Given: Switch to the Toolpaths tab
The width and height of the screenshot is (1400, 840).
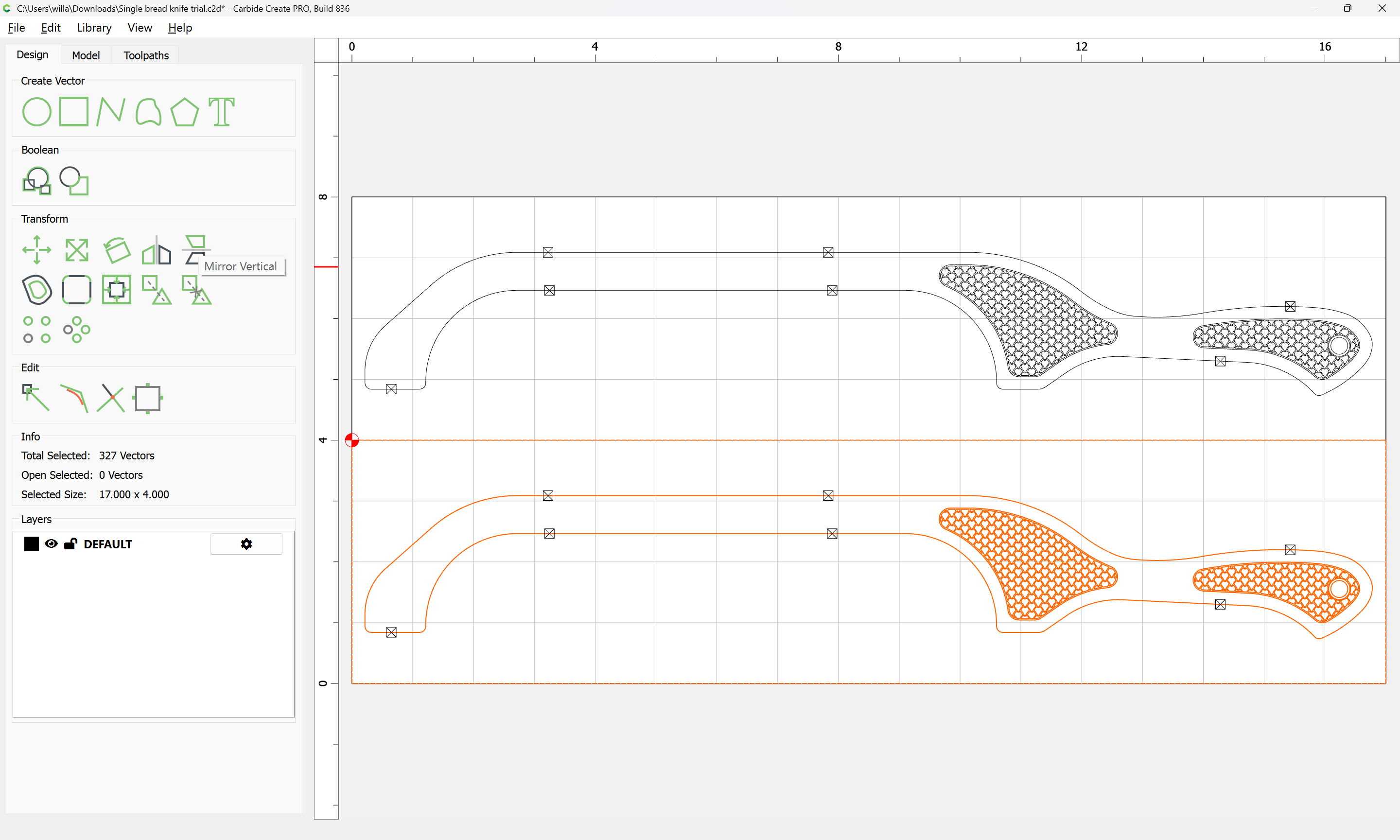Looking at the screenshot, I should tap(146, 55).
